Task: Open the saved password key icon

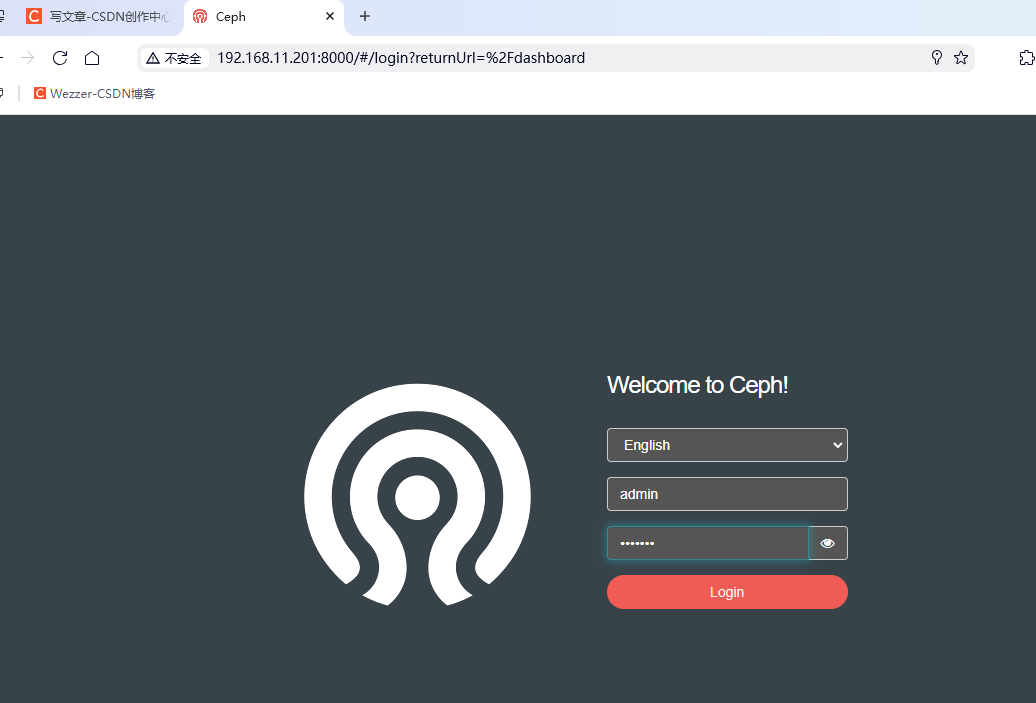Action: (936, 57)
